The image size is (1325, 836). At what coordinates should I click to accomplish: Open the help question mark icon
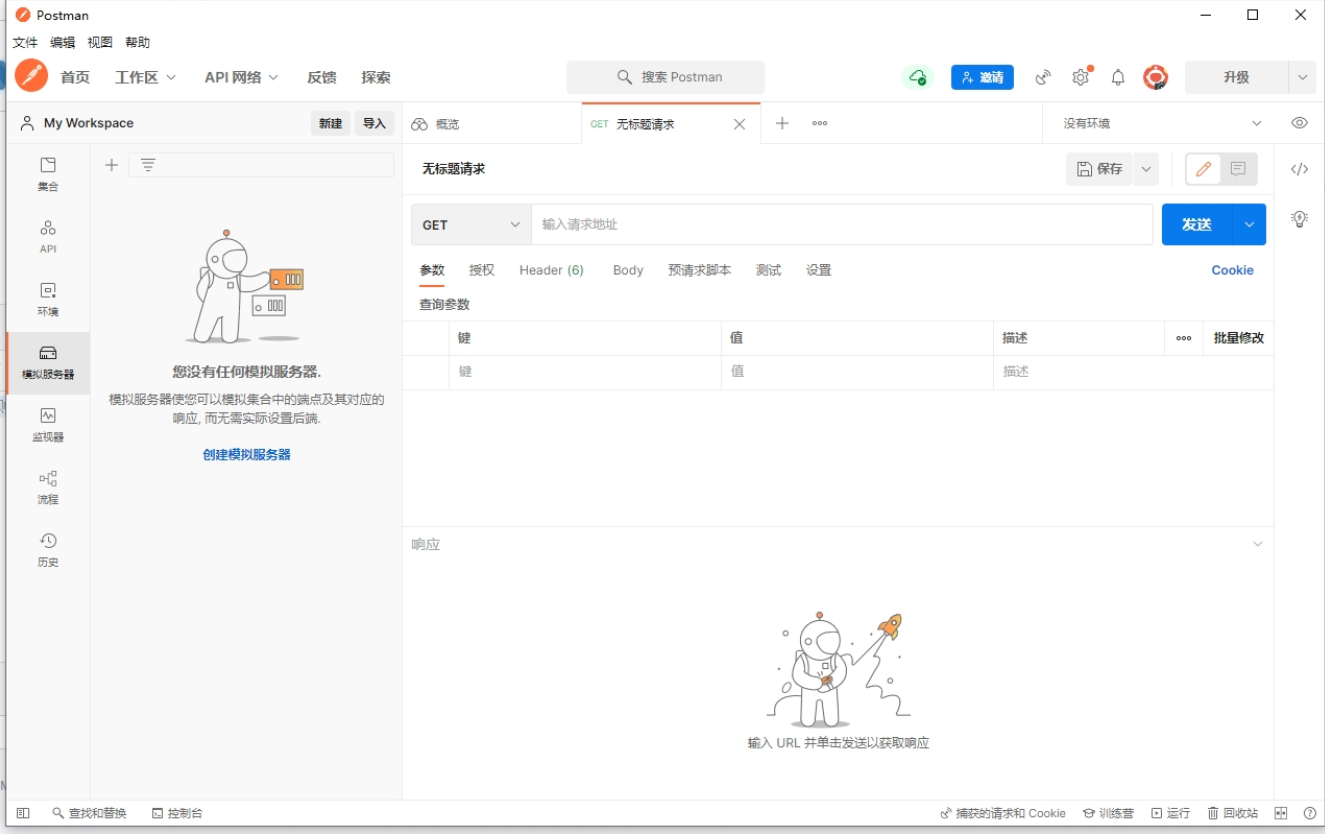[x=1309, y=813]
